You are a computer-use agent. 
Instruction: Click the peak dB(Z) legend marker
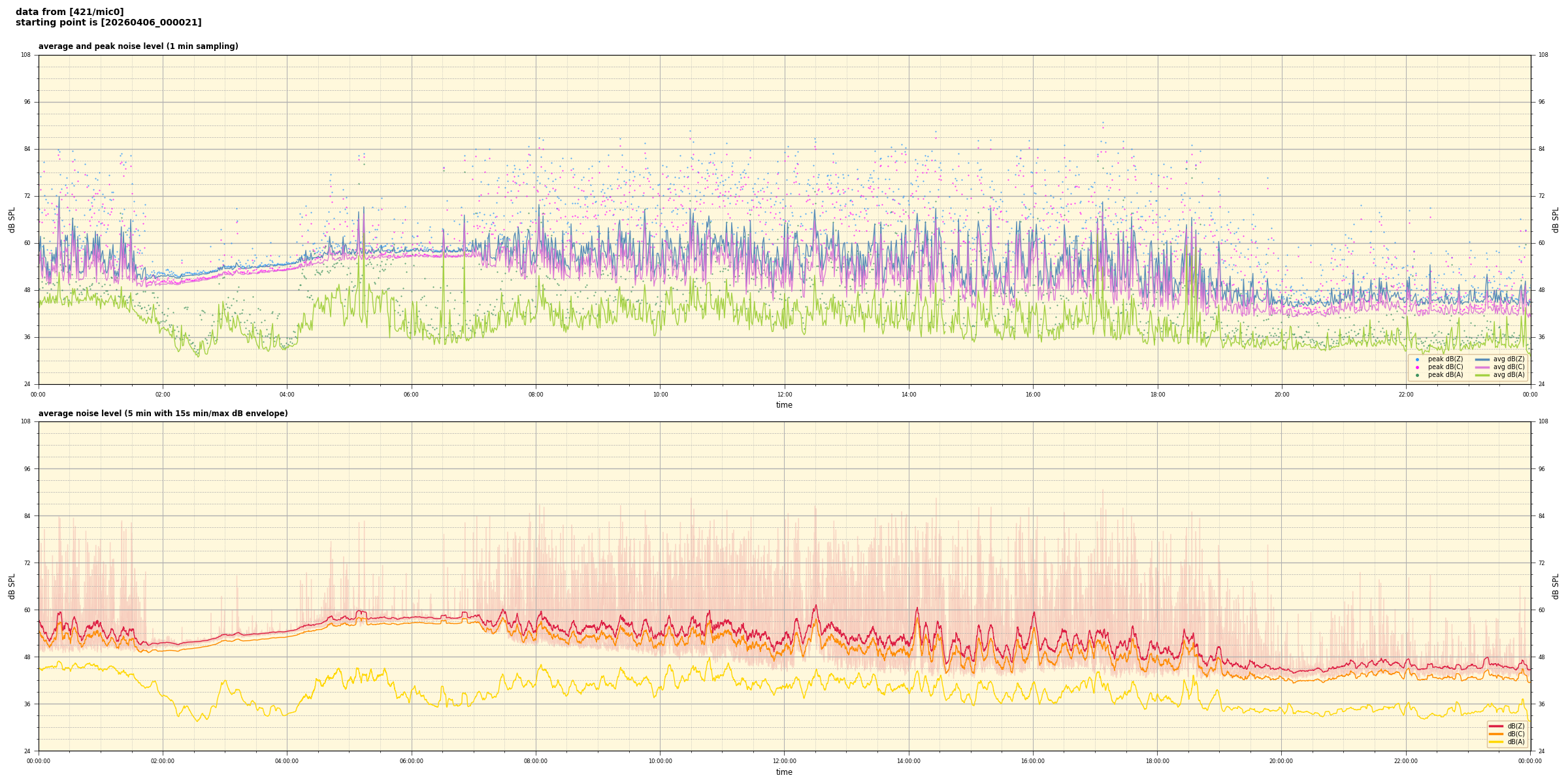pos(1417,359)
